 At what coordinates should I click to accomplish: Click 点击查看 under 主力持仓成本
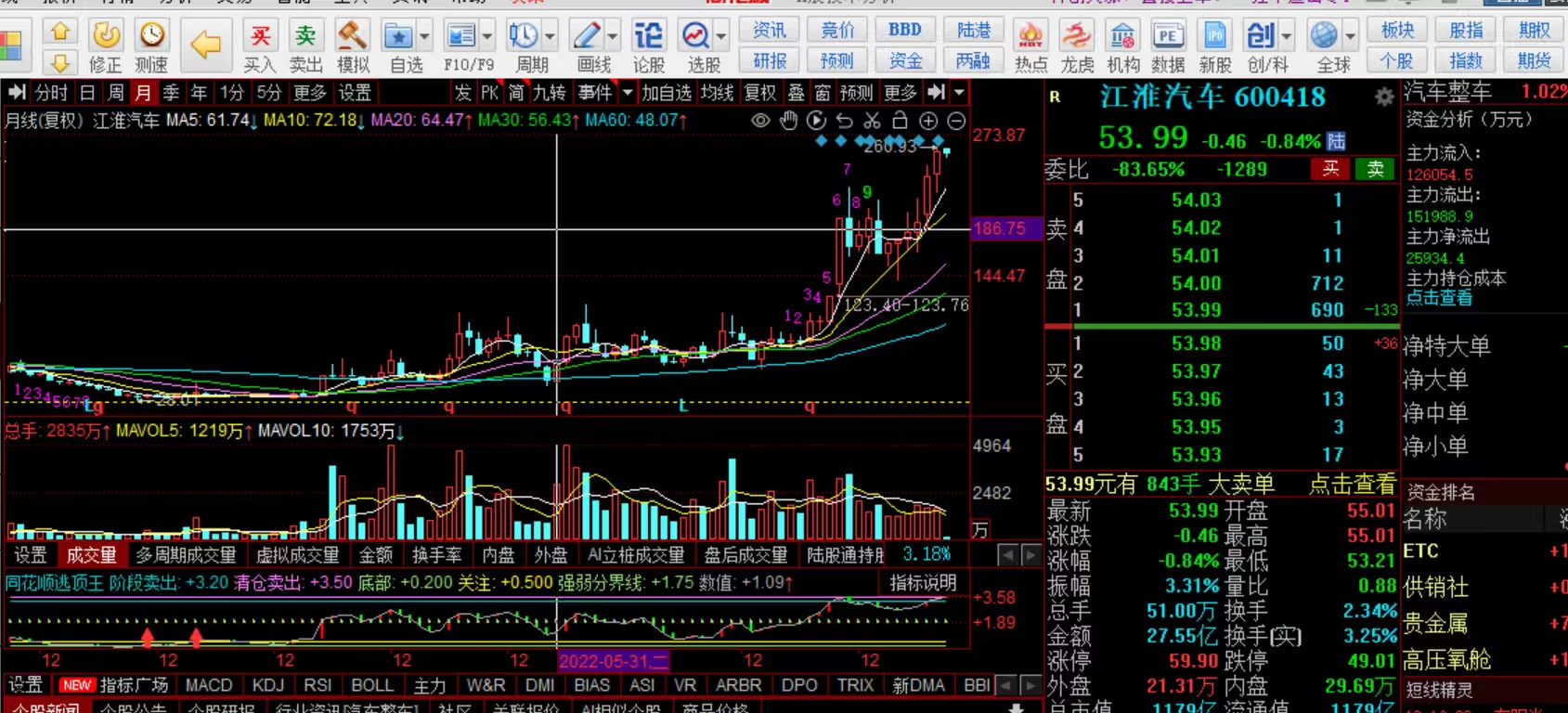point(1439,297)
